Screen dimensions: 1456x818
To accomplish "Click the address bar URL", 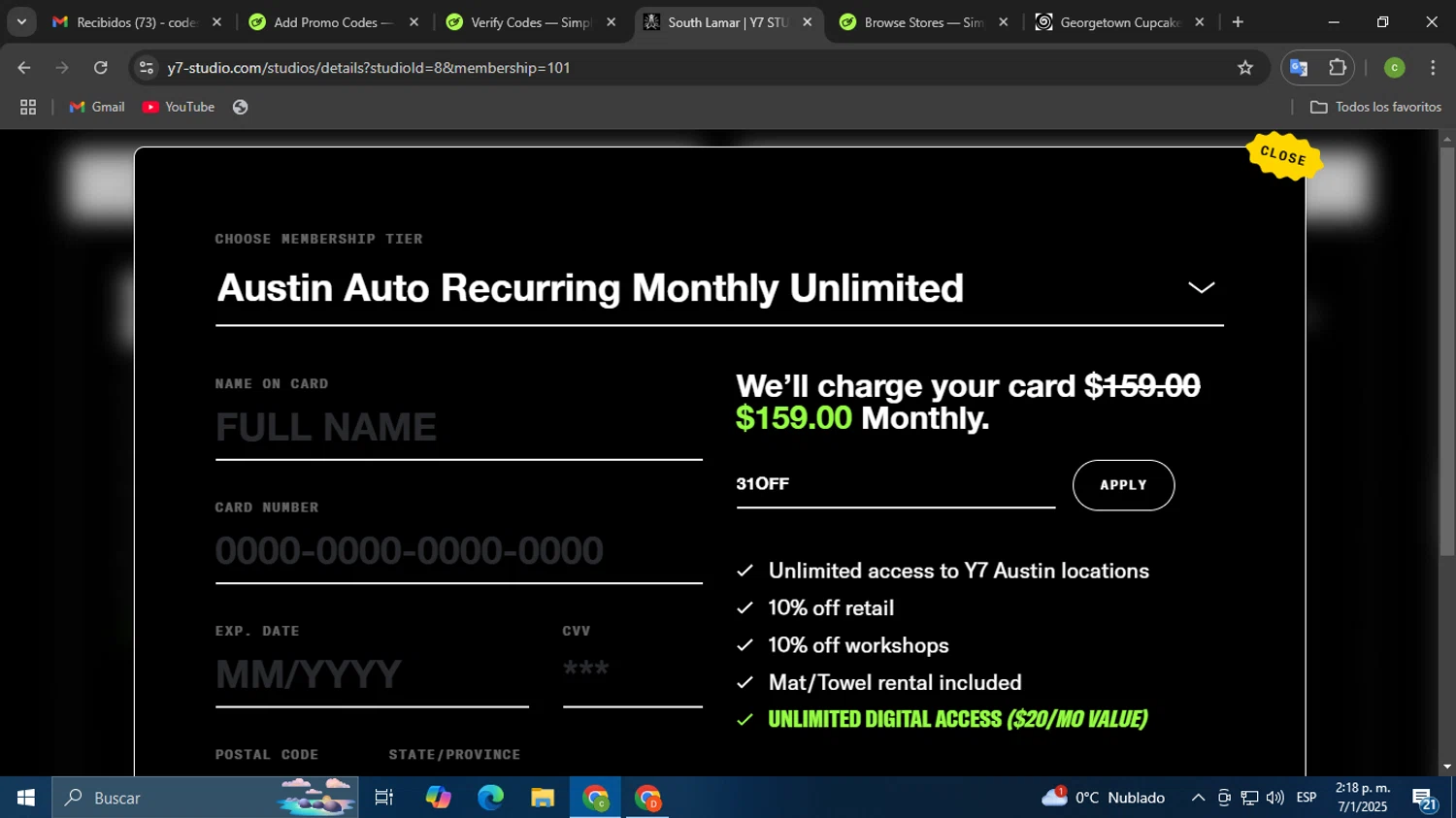I will click(x=369, y=68).
